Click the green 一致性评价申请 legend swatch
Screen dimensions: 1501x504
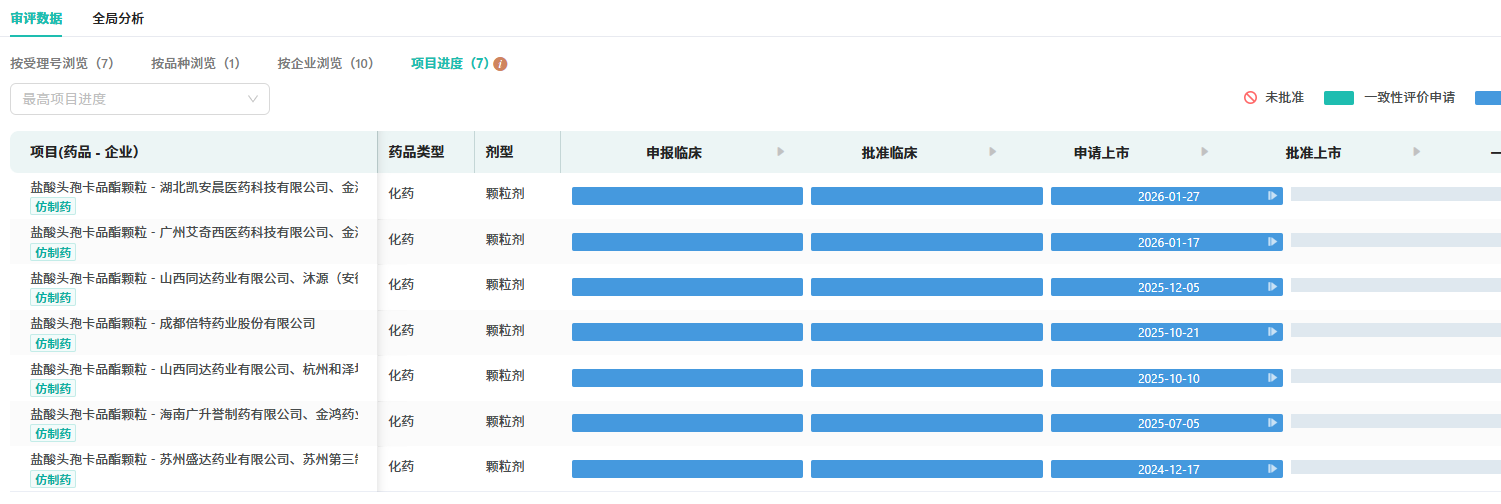click(x=1339, y=98)
